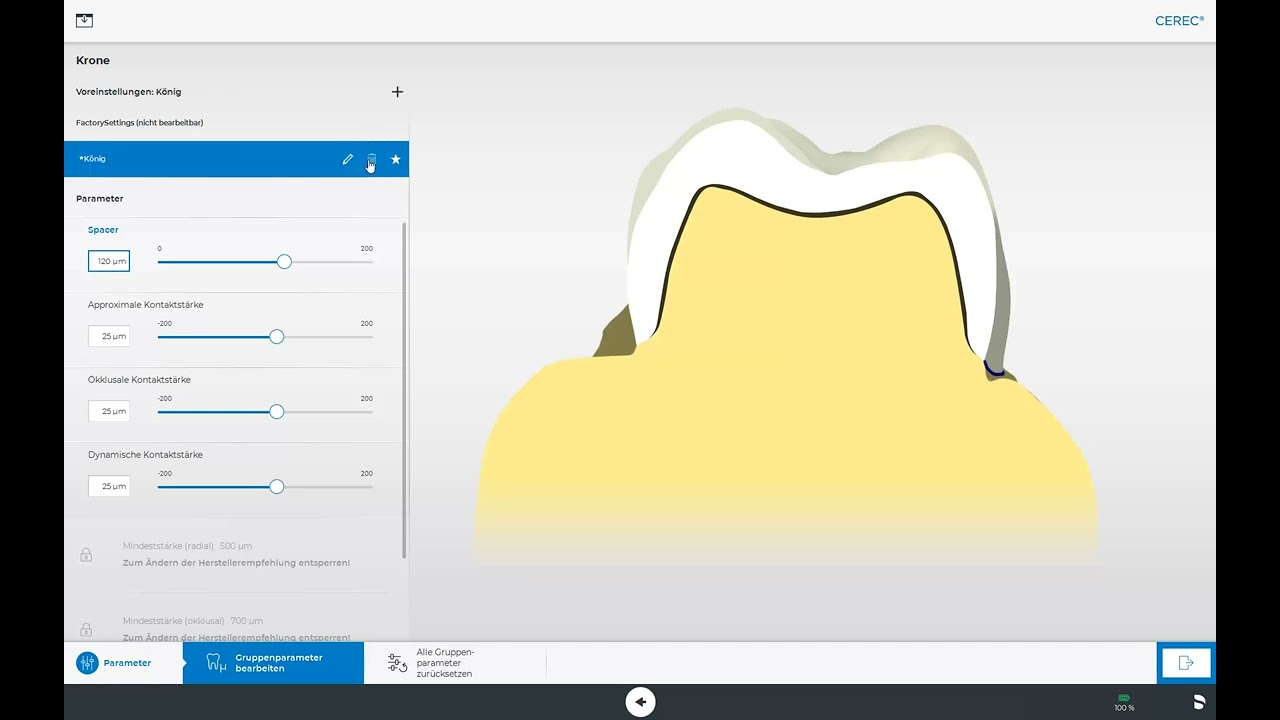Rename König preset with pencil icon

(x=348, y=159)
